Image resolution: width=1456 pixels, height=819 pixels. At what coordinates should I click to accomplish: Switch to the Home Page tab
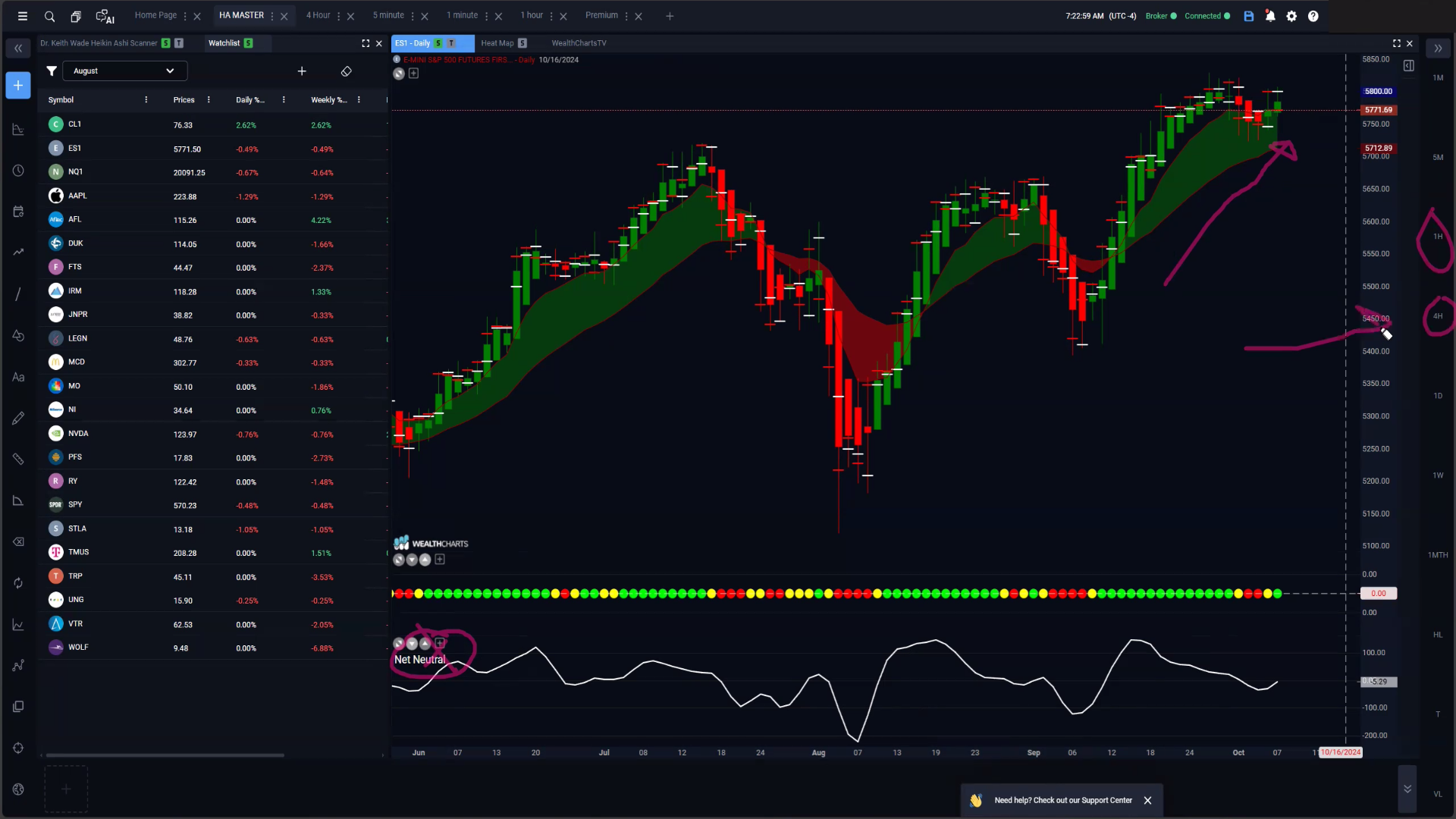(155, 15)
